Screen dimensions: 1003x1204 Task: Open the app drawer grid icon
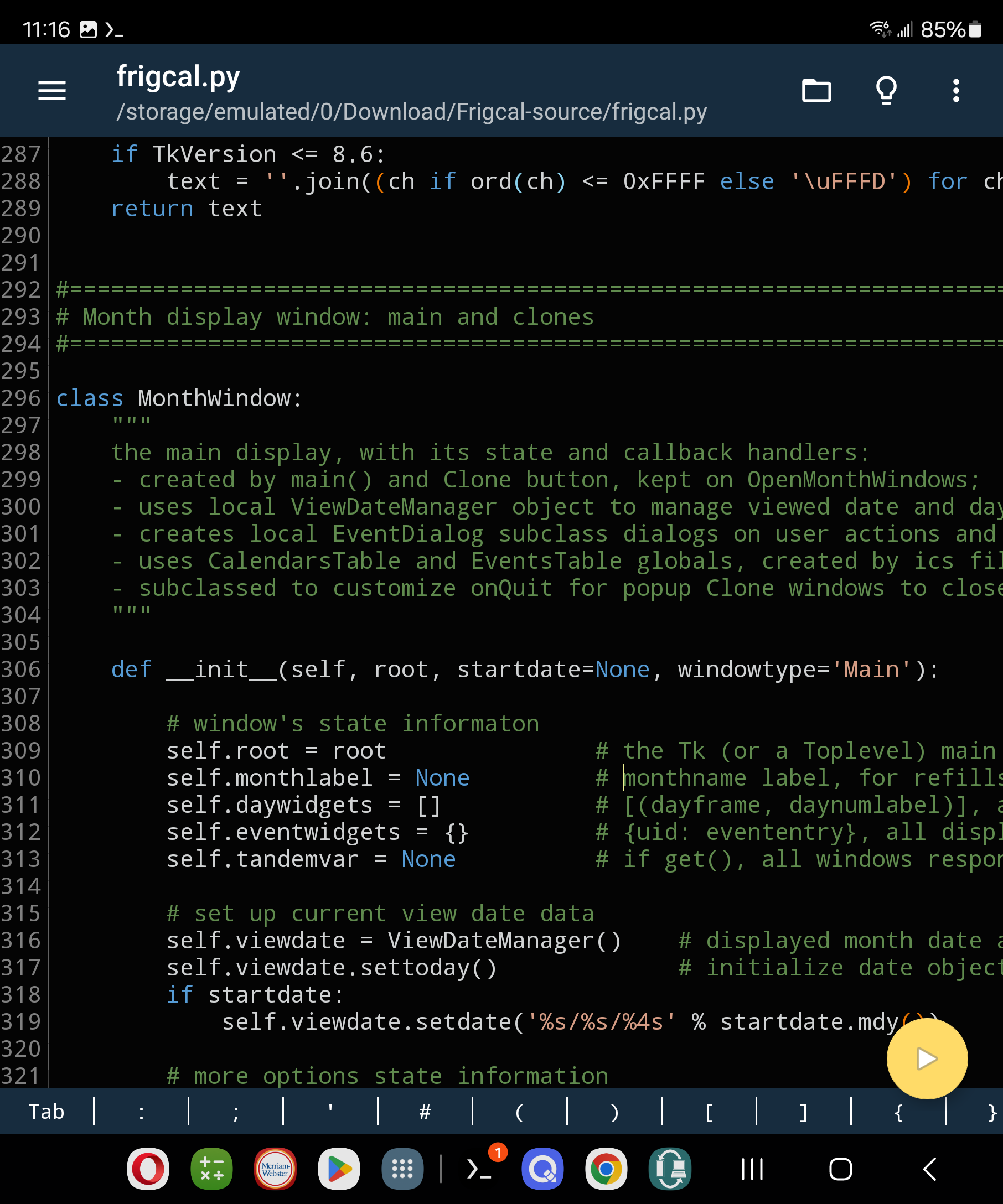pos(402,1169)
